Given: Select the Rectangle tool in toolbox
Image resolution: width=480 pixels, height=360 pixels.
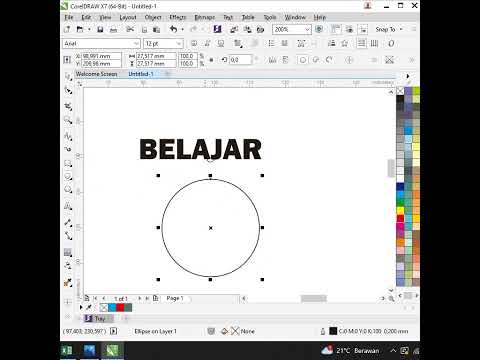Looking at the screenshot, I should click(x=68, y=163).
